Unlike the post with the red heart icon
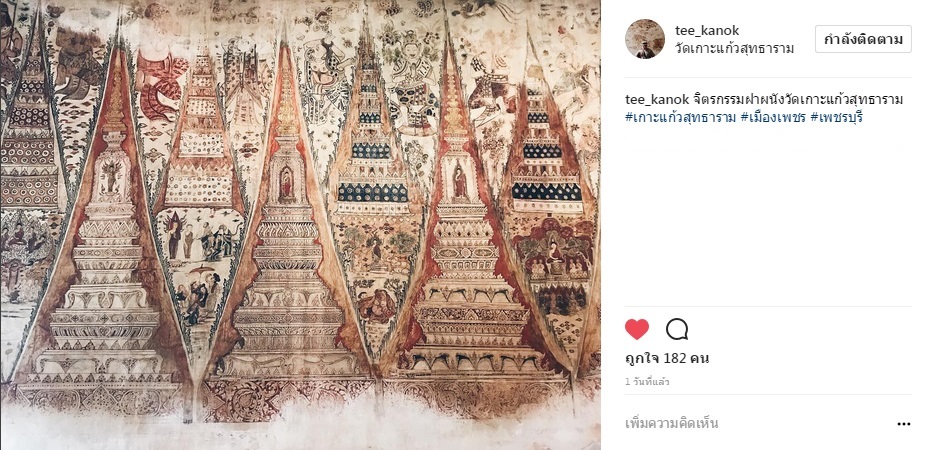The width and height of the screenshot is (935, 450). pyautogui.click(x=637, y=329)
